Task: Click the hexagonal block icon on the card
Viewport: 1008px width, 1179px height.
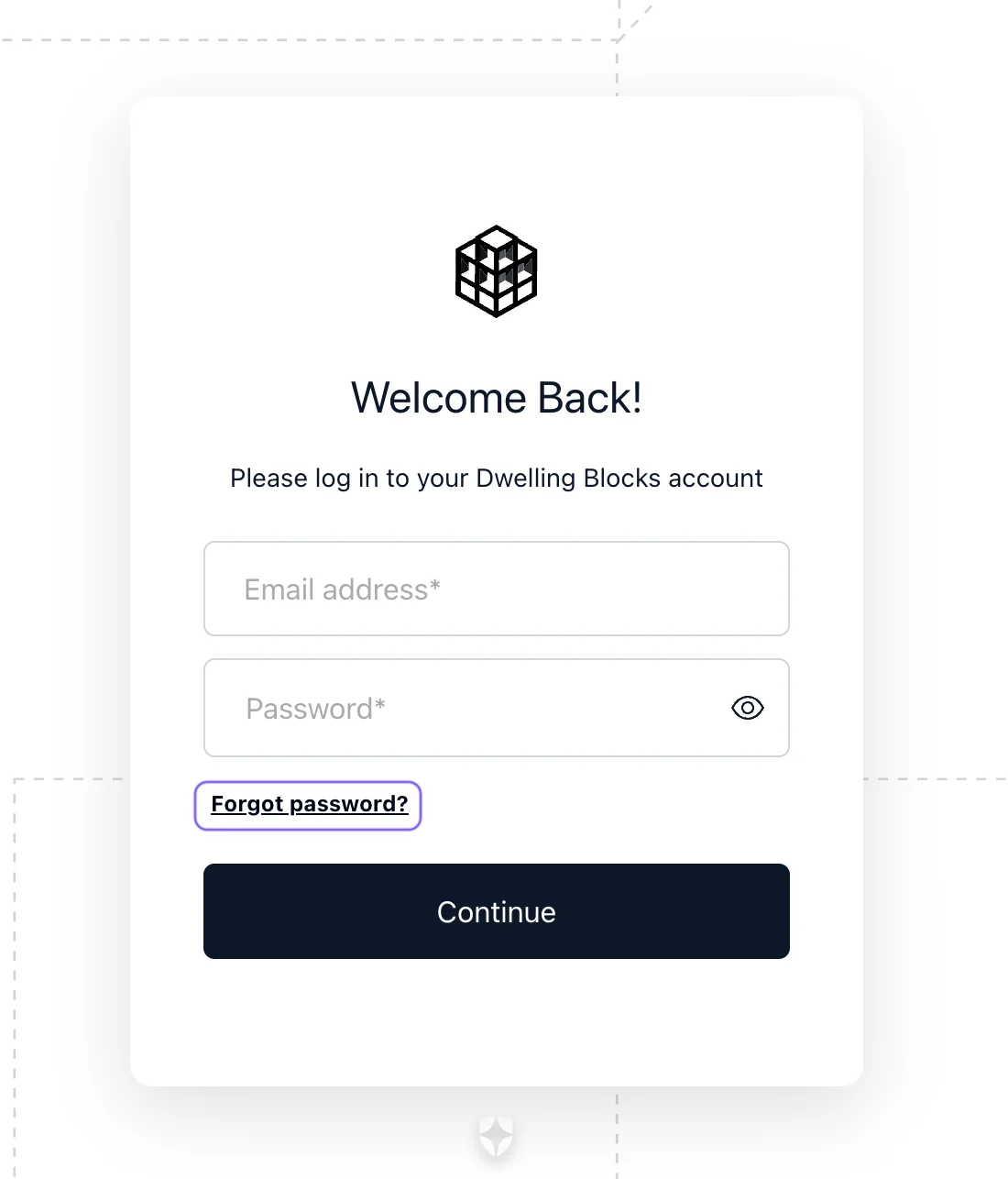Action: (496, 271)
